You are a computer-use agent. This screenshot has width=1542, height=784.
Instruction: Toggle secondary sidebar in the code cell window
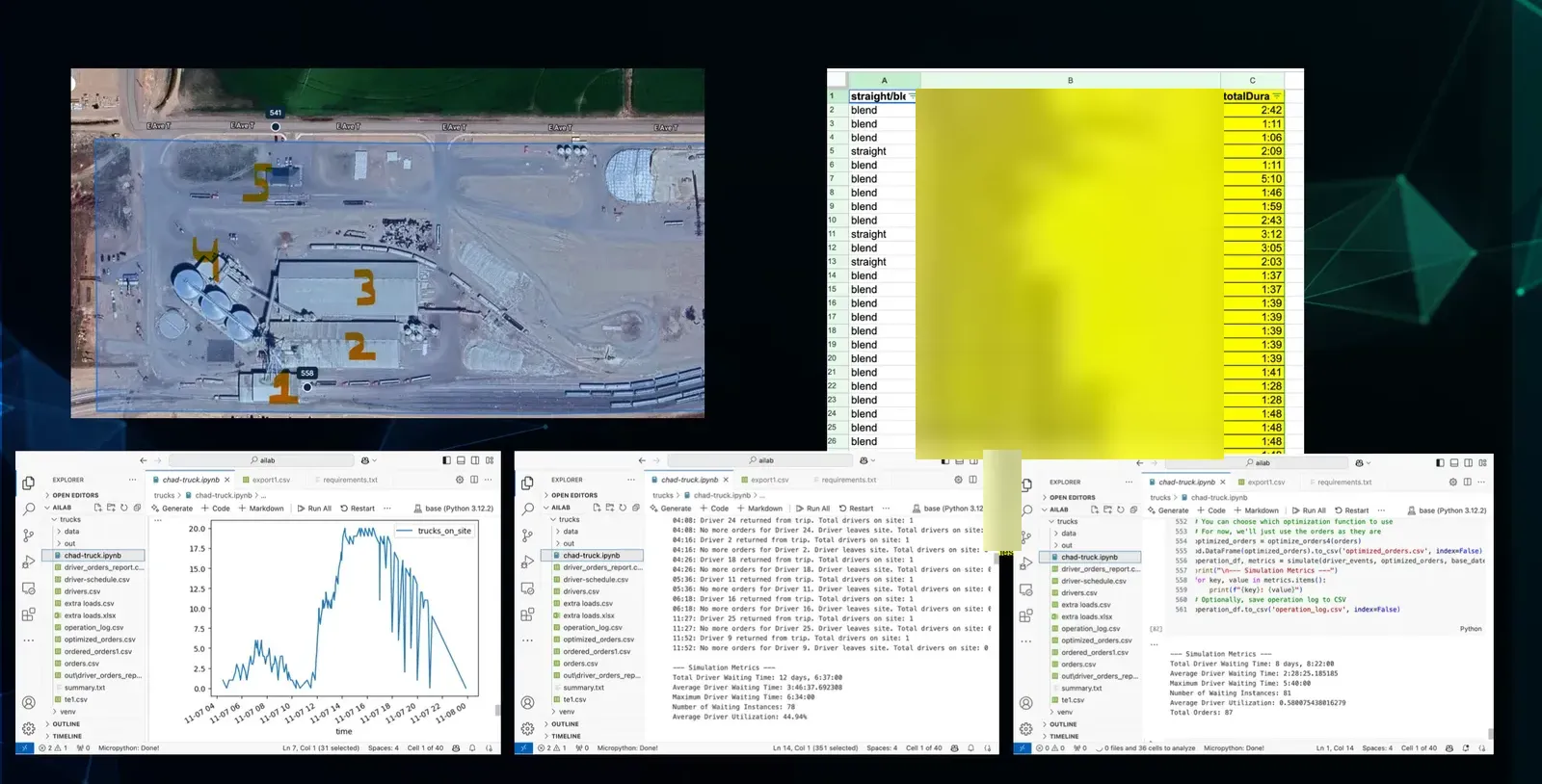coord(1469,462)
